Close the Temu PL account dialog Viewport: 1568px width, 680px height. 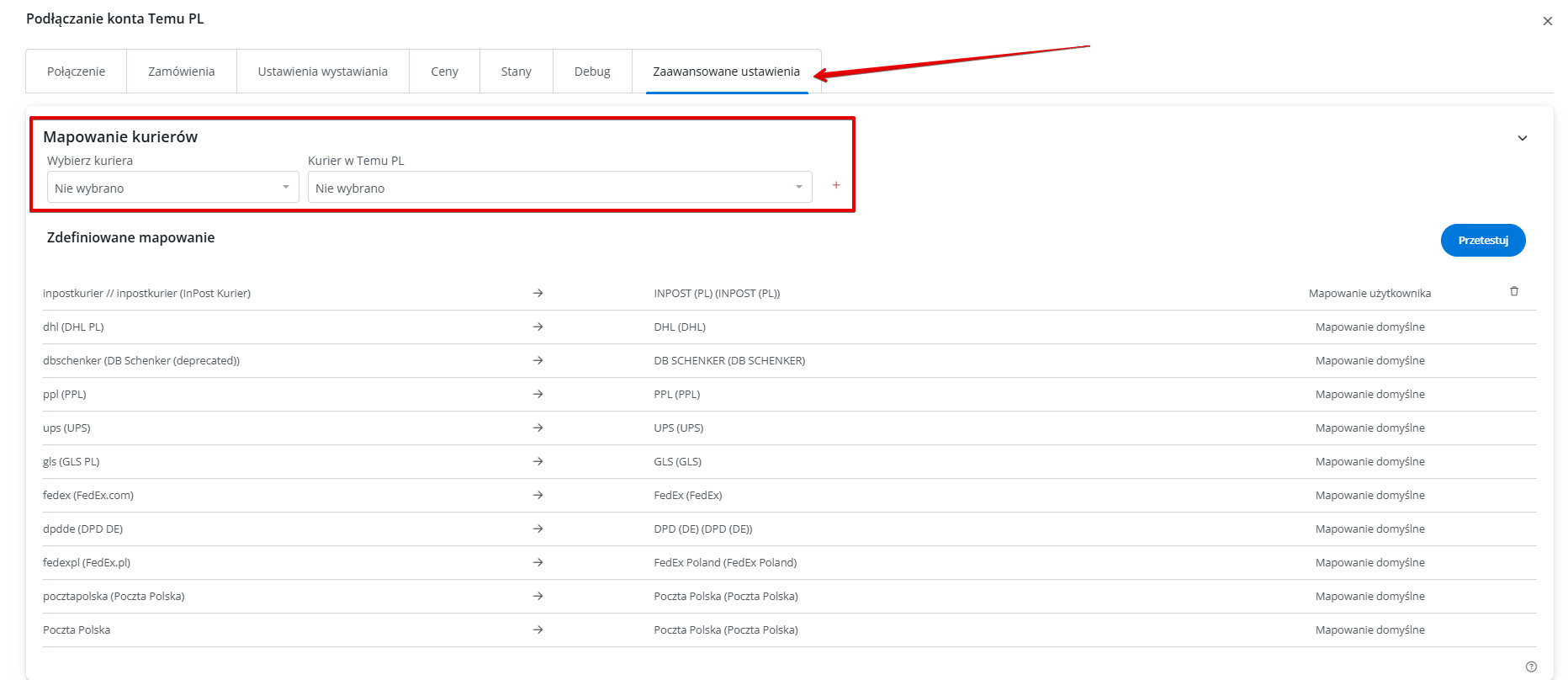tap(1547, 21)
